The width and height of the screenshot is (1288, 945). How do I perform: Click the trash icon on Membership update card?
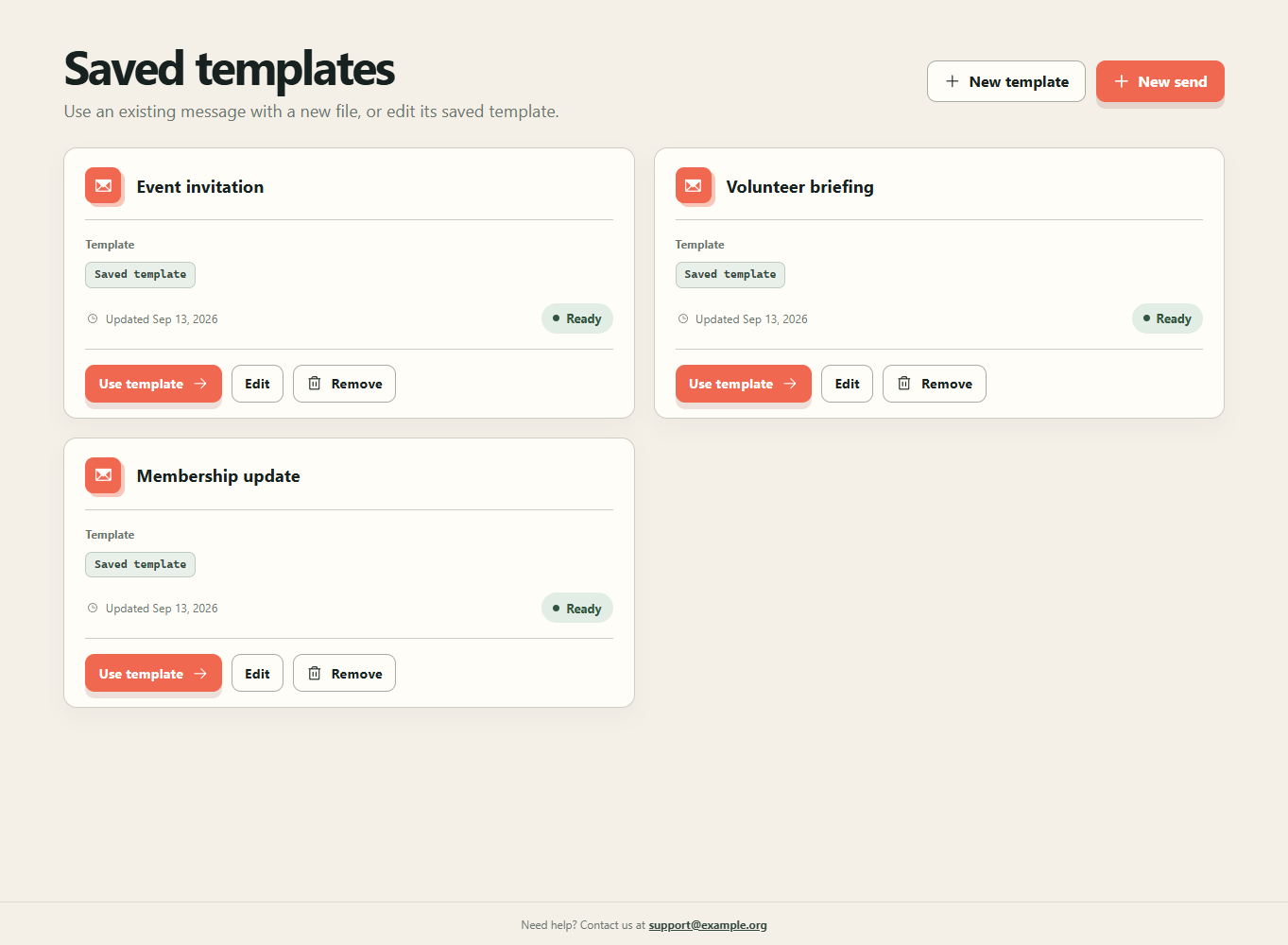click(x=315, y=674)
